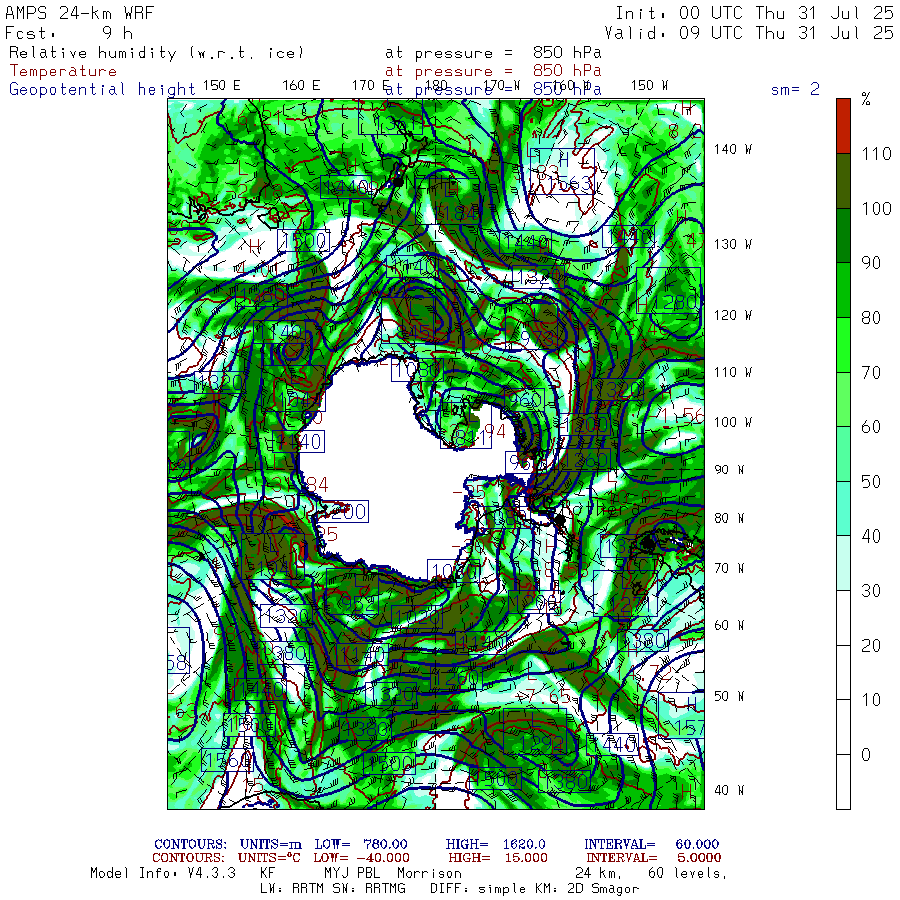This screenshot has height=900, width=900.
Task: Click the blue 'INTERVAL= 60.000' value
Action: [651, 844]
